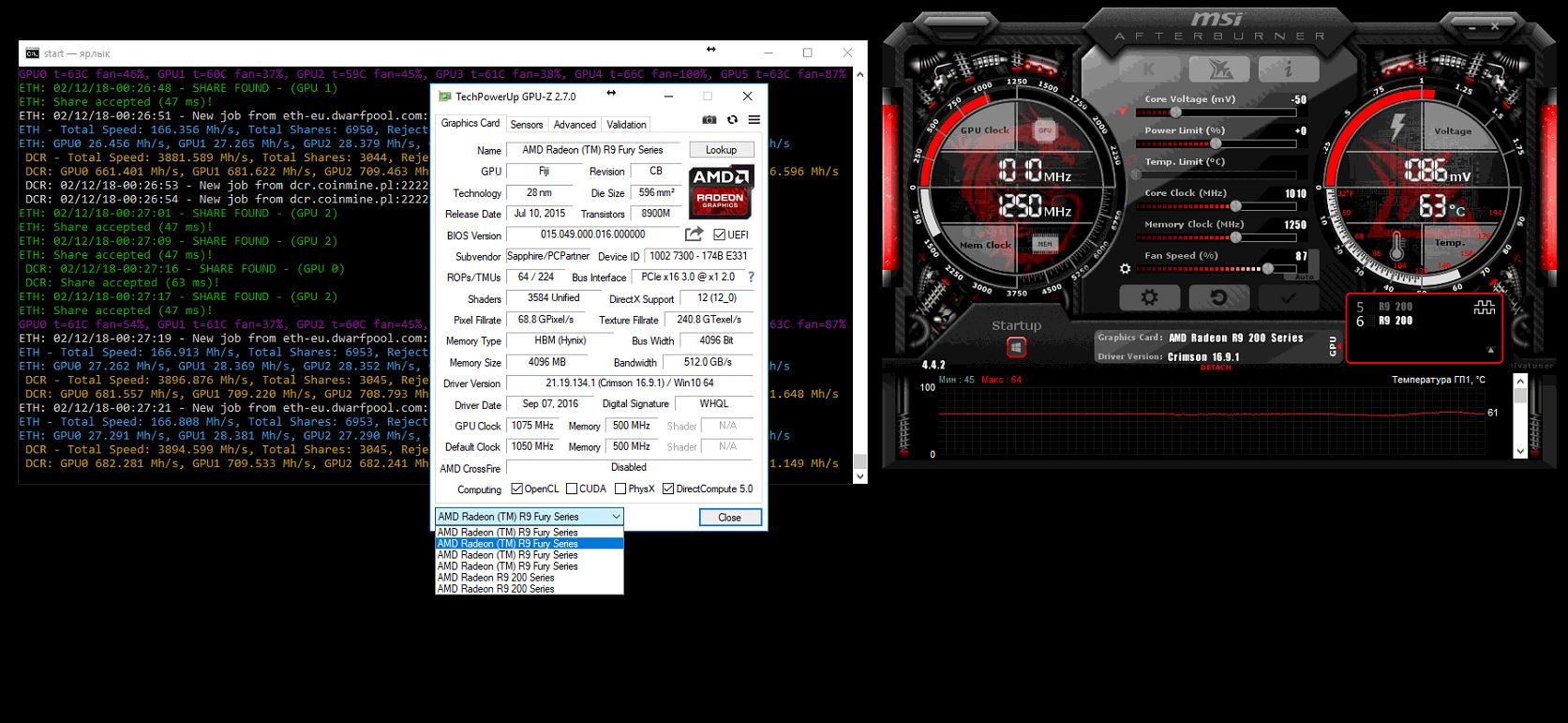Click the MEM chip icon on Mem Clock gauge
Viewport: 1568px width, 723px height.
pos(1044,244)
